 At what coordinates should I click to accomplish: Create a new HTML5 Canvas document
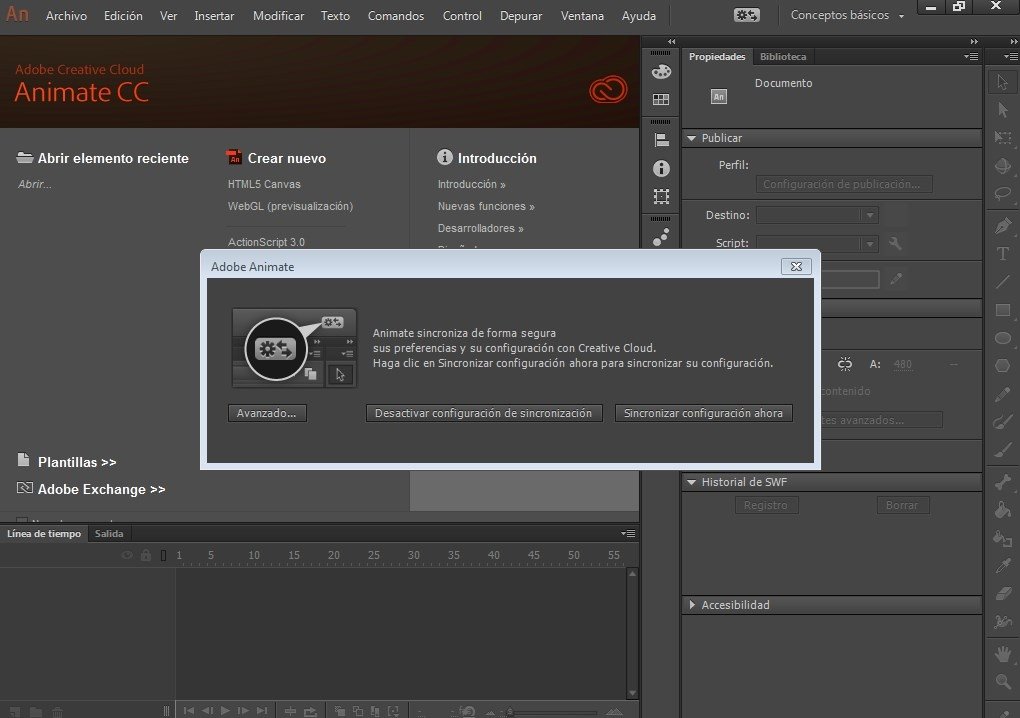coord(264,184)
